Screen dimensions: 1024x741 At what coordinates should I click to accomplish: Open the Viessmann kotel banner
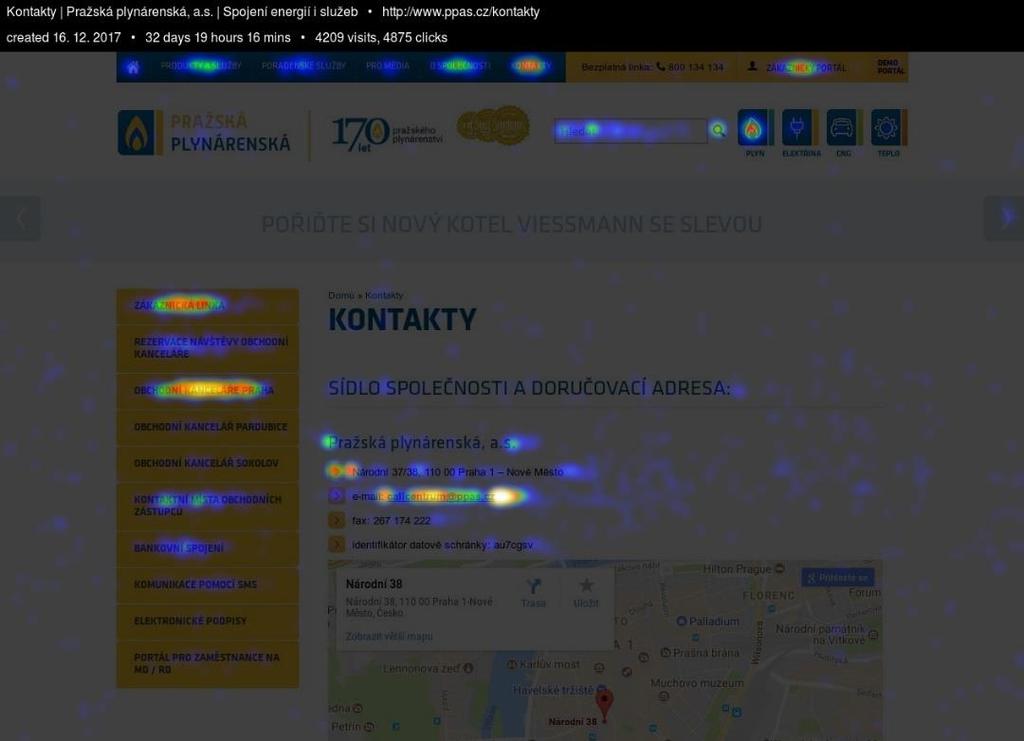point(511,224)
